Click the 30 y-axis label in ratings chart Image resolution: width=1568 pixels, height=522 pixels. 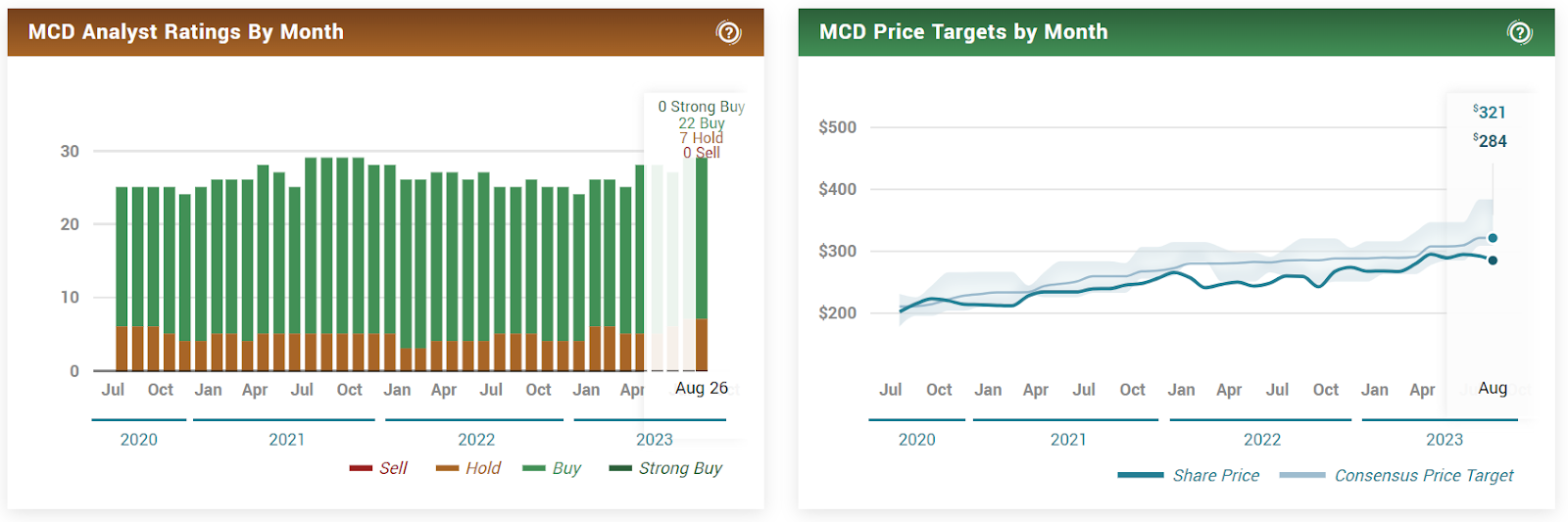(x=70, y=151)
